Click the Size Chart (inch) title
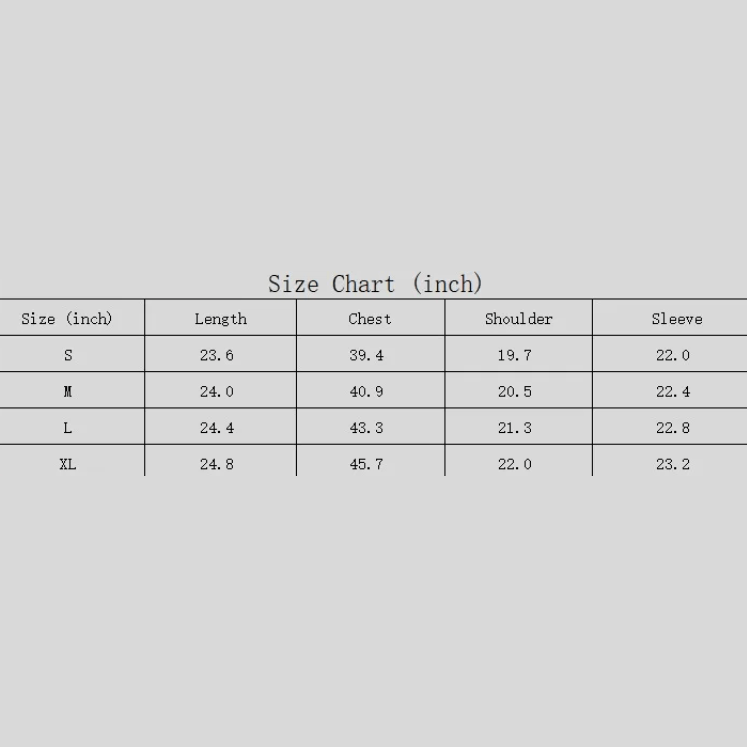 (x=375, y=284)
